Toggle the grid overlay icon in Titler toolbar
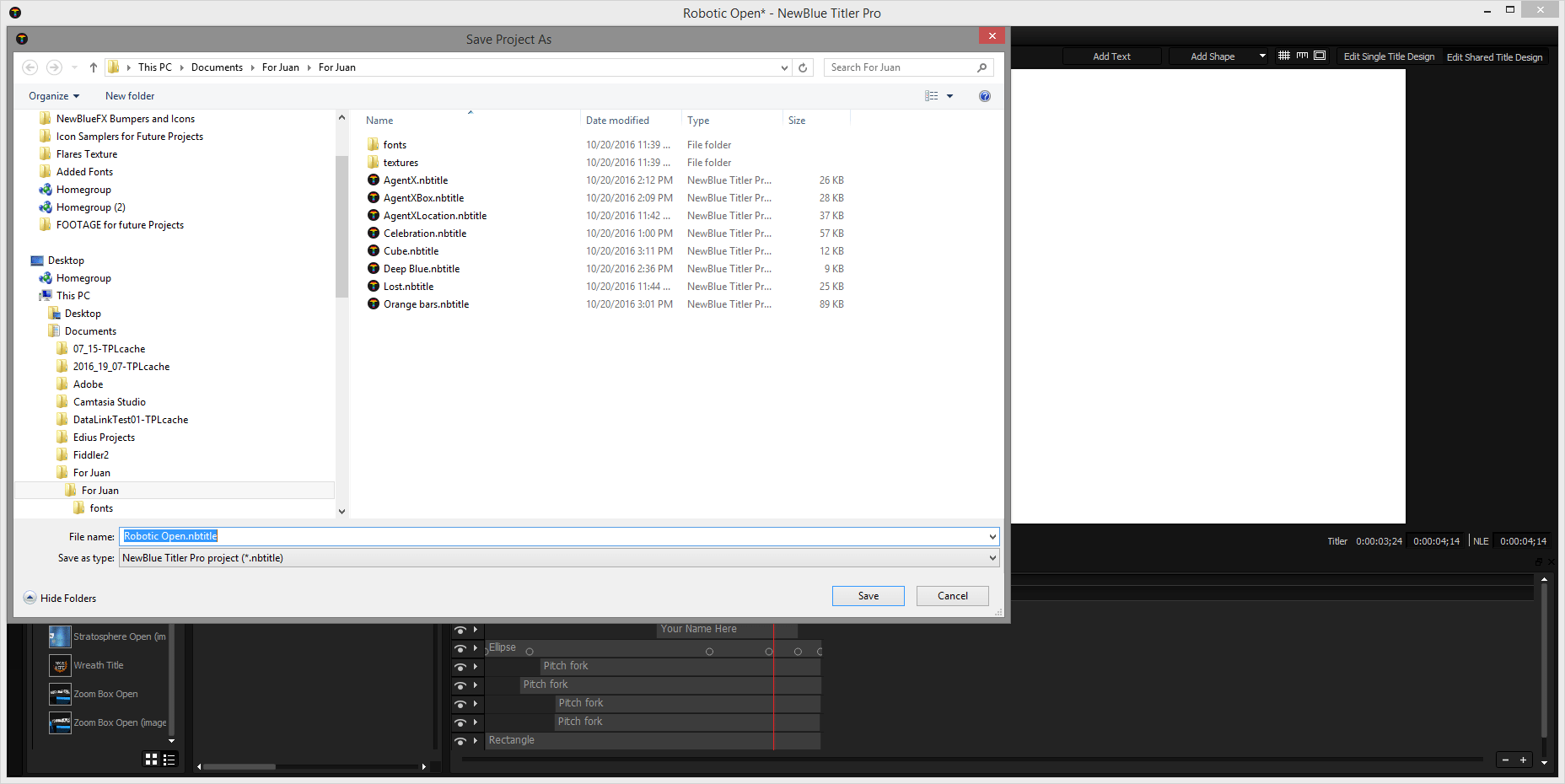Screen dimensions: 1565x784 1283,56
